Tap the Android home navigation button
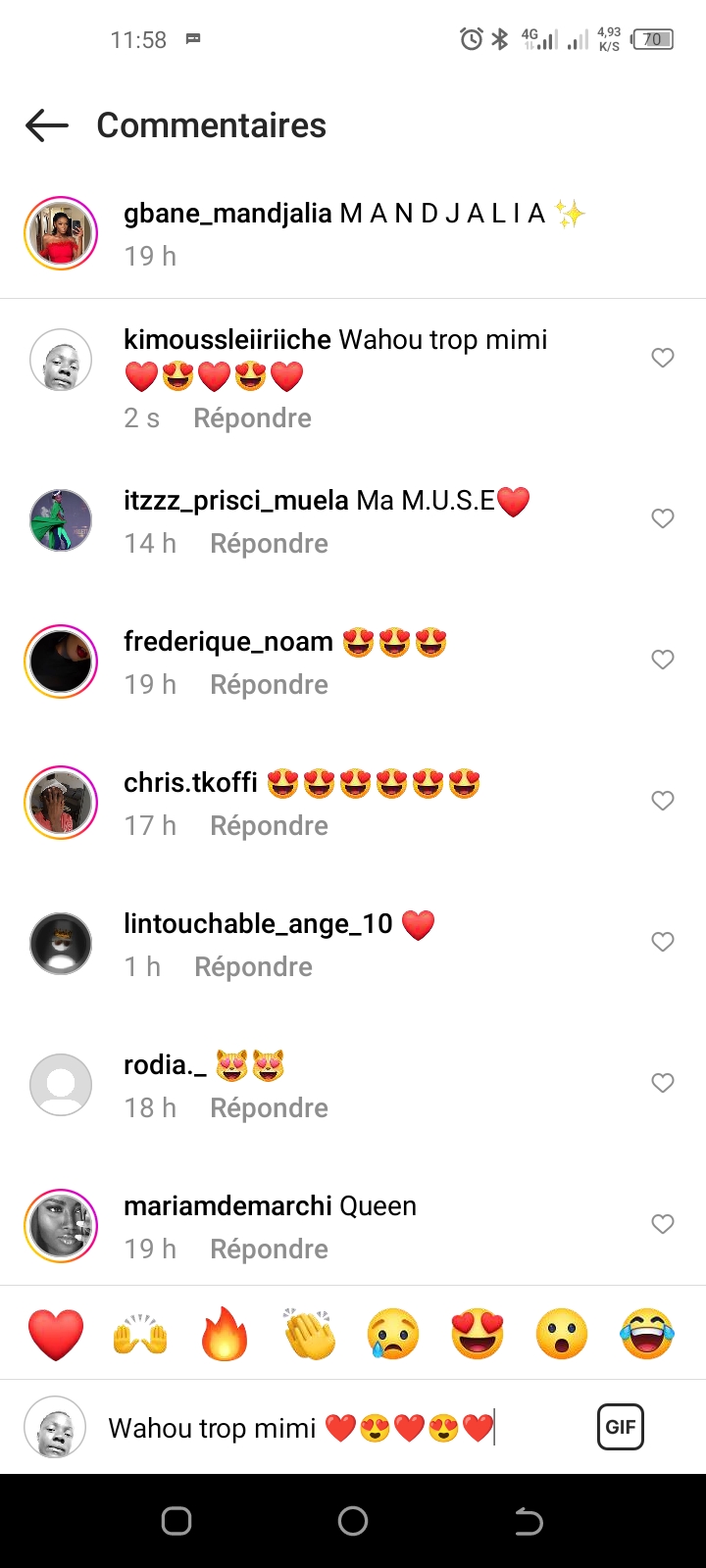Screen dimensions: 706x1568 (x=353, y=1521)
